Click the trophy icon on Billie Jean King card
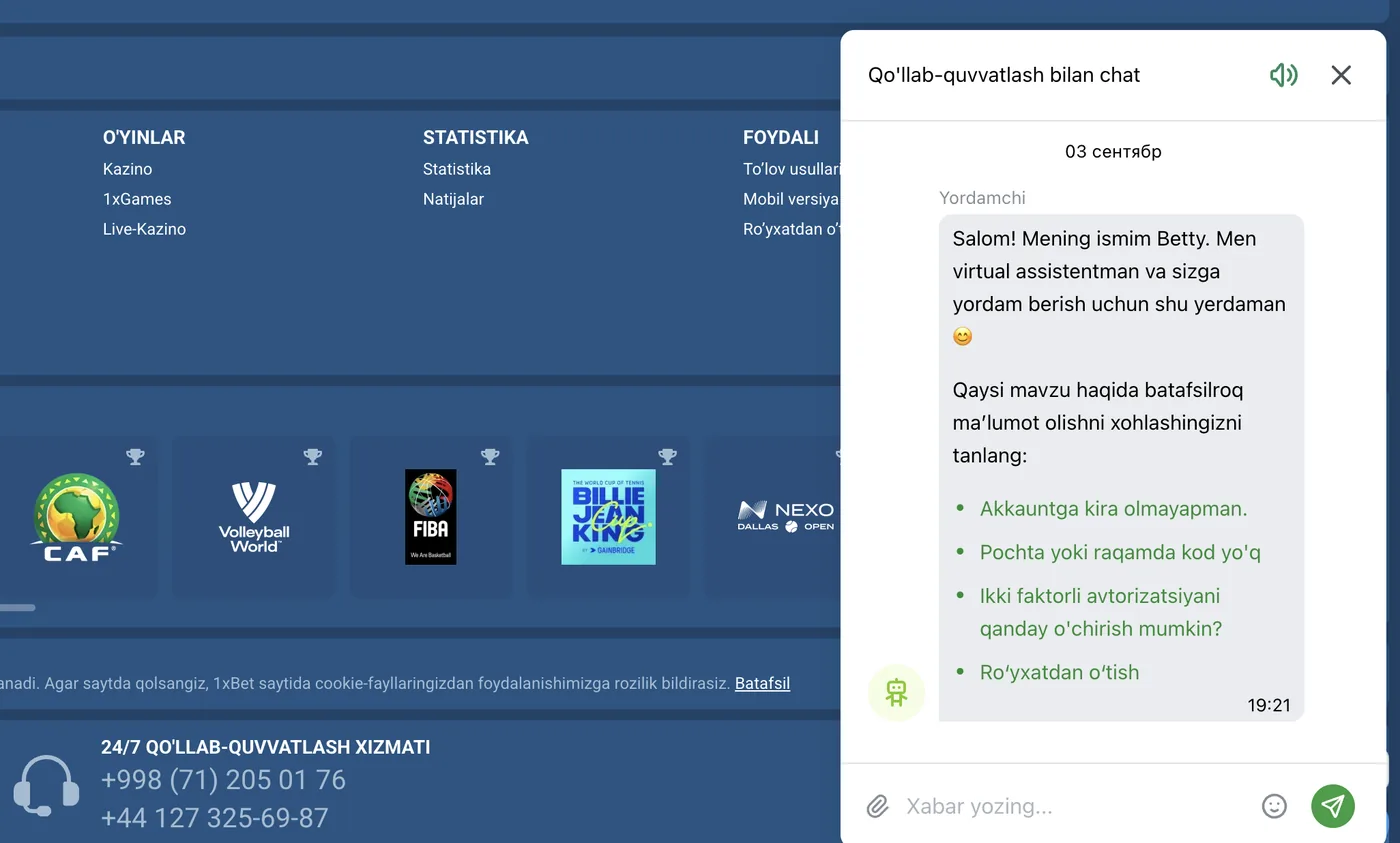Viewport: 1400px width, 843px height. pyautogui.click(x=668, y=457)
